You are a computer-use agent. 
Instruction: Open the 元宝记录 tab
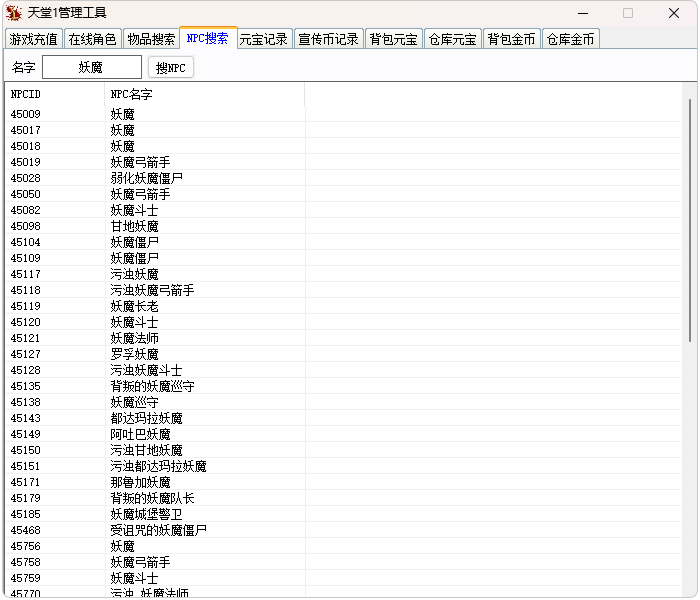click(x=264, y=39)
